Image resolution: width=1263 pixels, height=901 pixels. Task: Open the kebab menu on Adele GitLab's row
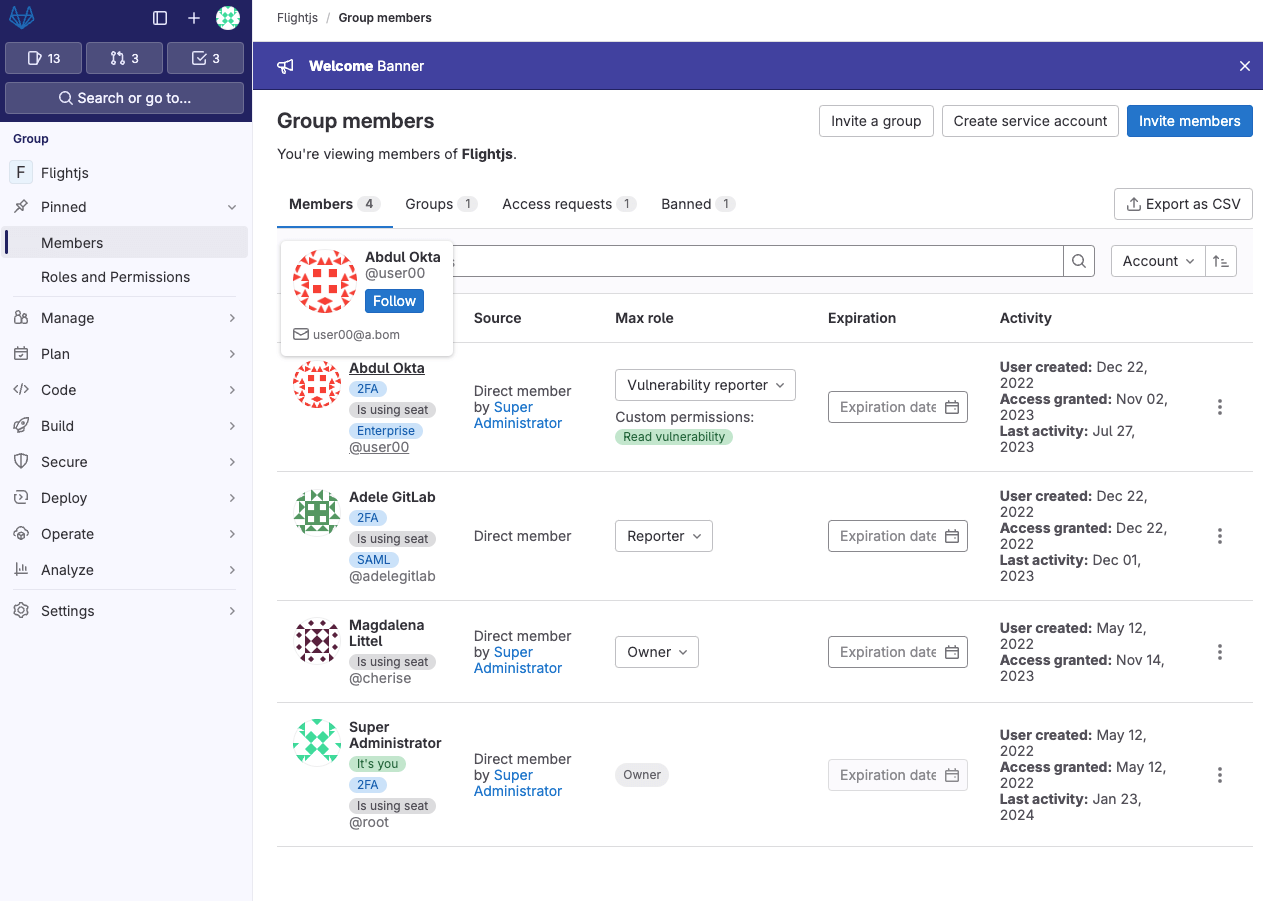(1220, 536)
